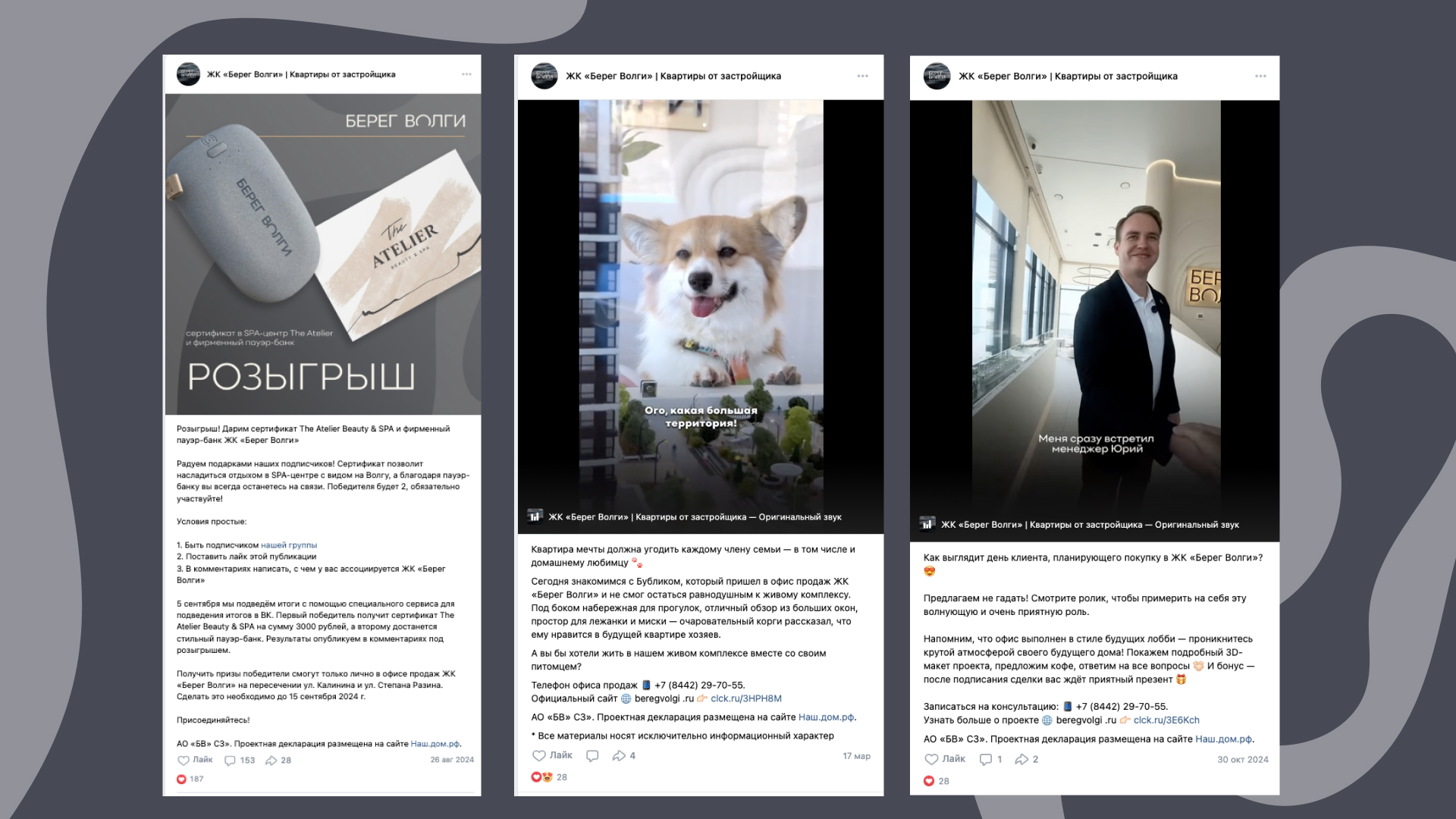Open 'нашей группы' link

click(x=289, y=545)
